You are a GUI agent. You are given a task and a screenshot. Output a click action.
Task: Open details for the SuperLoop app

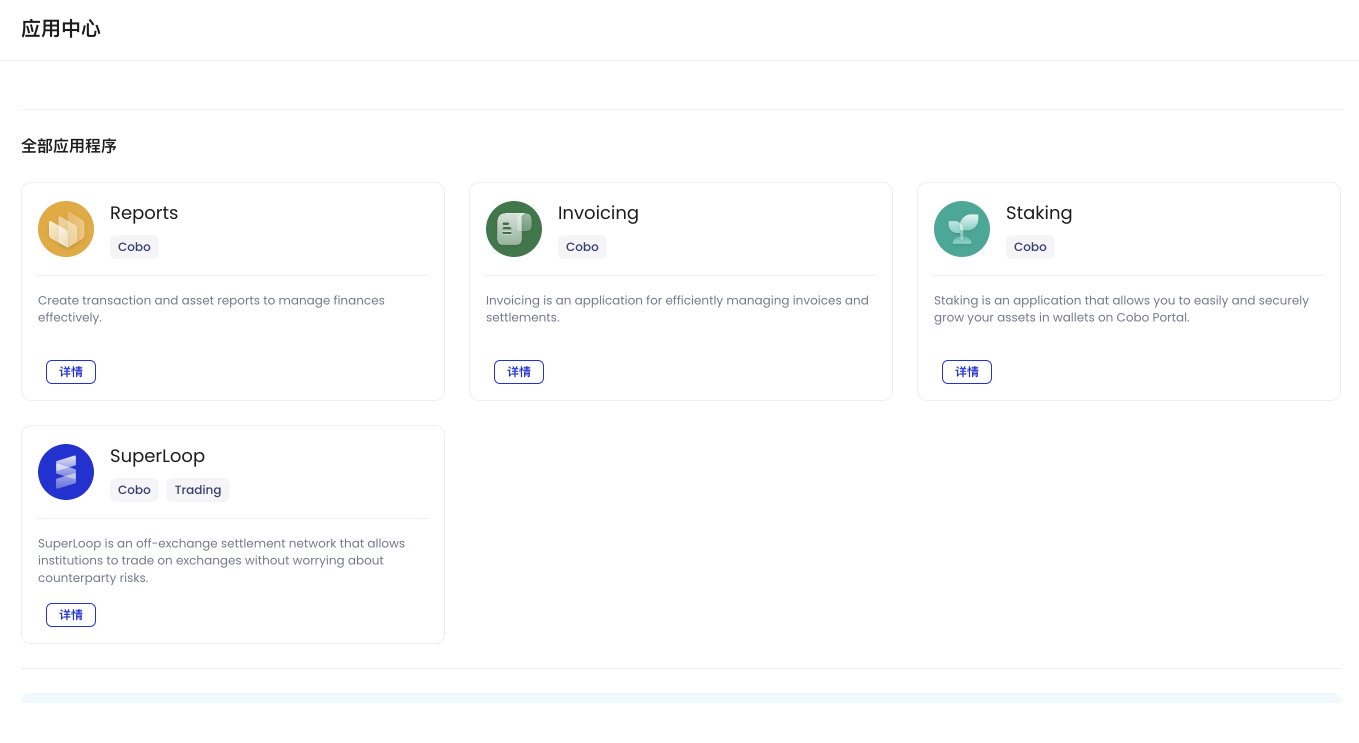point(71,615)
